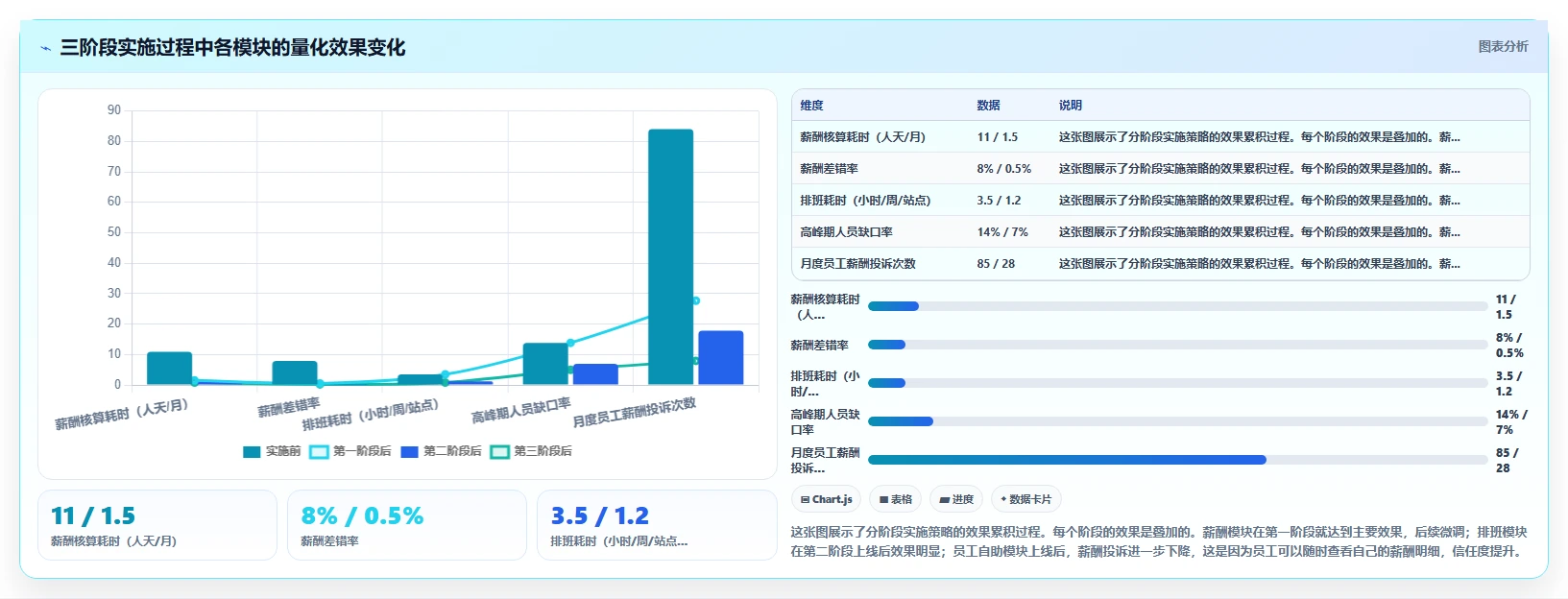This screenshot has height=599, width=1568.
Task: Select the 薪酬差错率 table row
Action: (1160, 169)
